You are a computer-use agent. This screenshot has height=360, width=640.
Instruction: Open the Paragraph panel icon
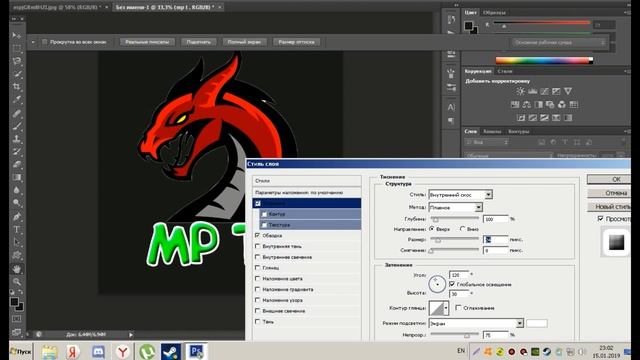tap(451, 121)
